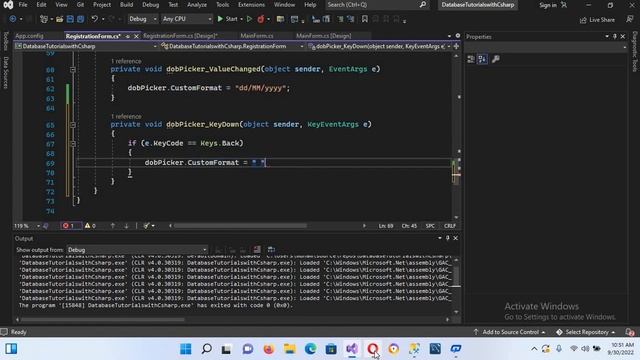Open Windows Start from taskbar
The width and height of the screenshot is (640, 360).
[x=186, y=349]
